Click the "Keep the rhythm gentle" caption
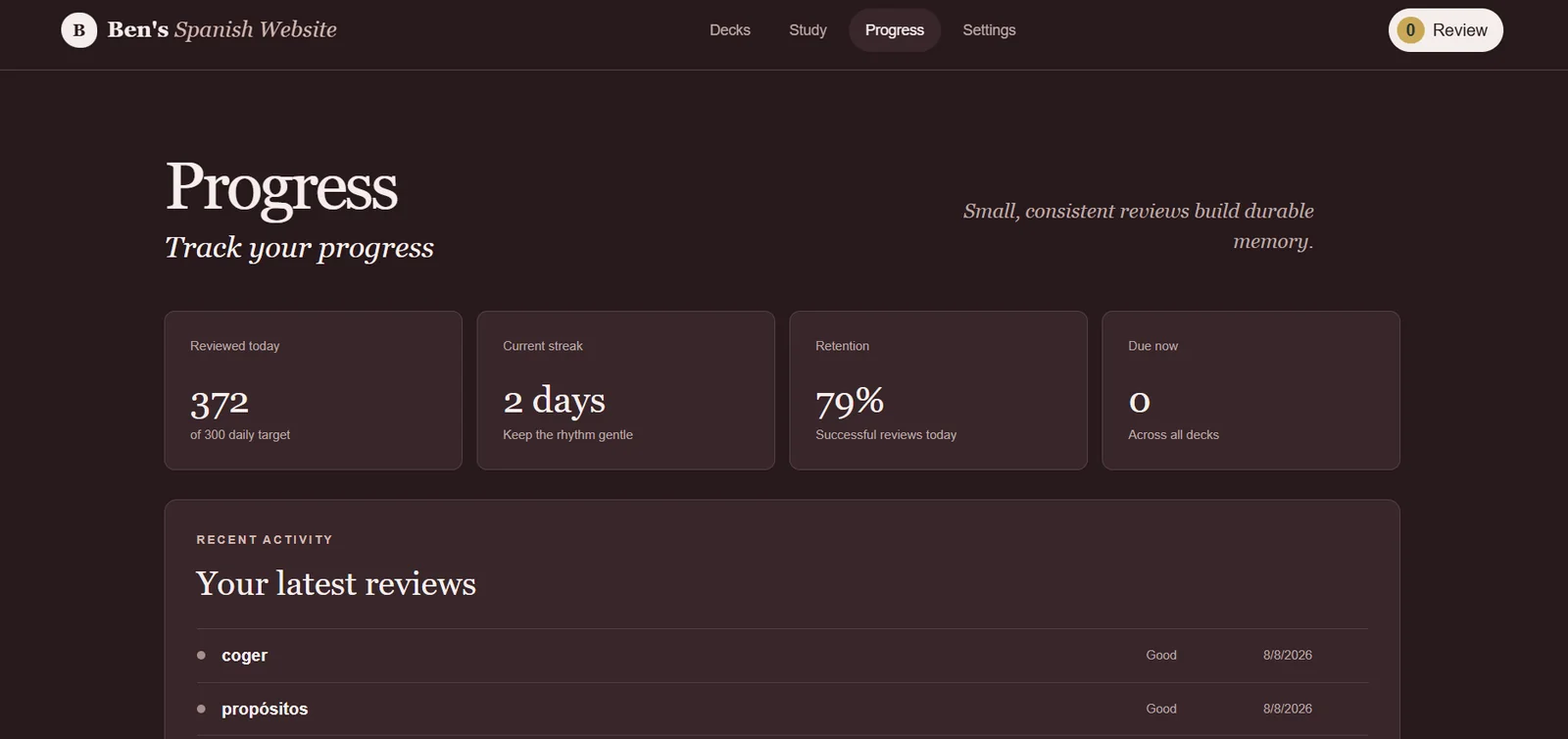Image resolution: width=1568 pixels, height=739 pixels. [x=567, y=434]
